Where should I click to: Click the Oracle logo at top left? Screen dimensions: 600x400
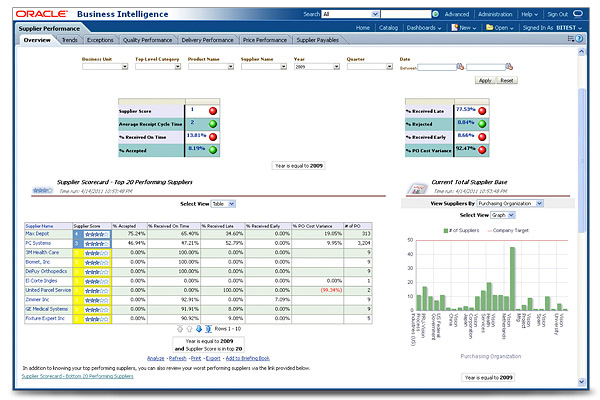(42, 14)
